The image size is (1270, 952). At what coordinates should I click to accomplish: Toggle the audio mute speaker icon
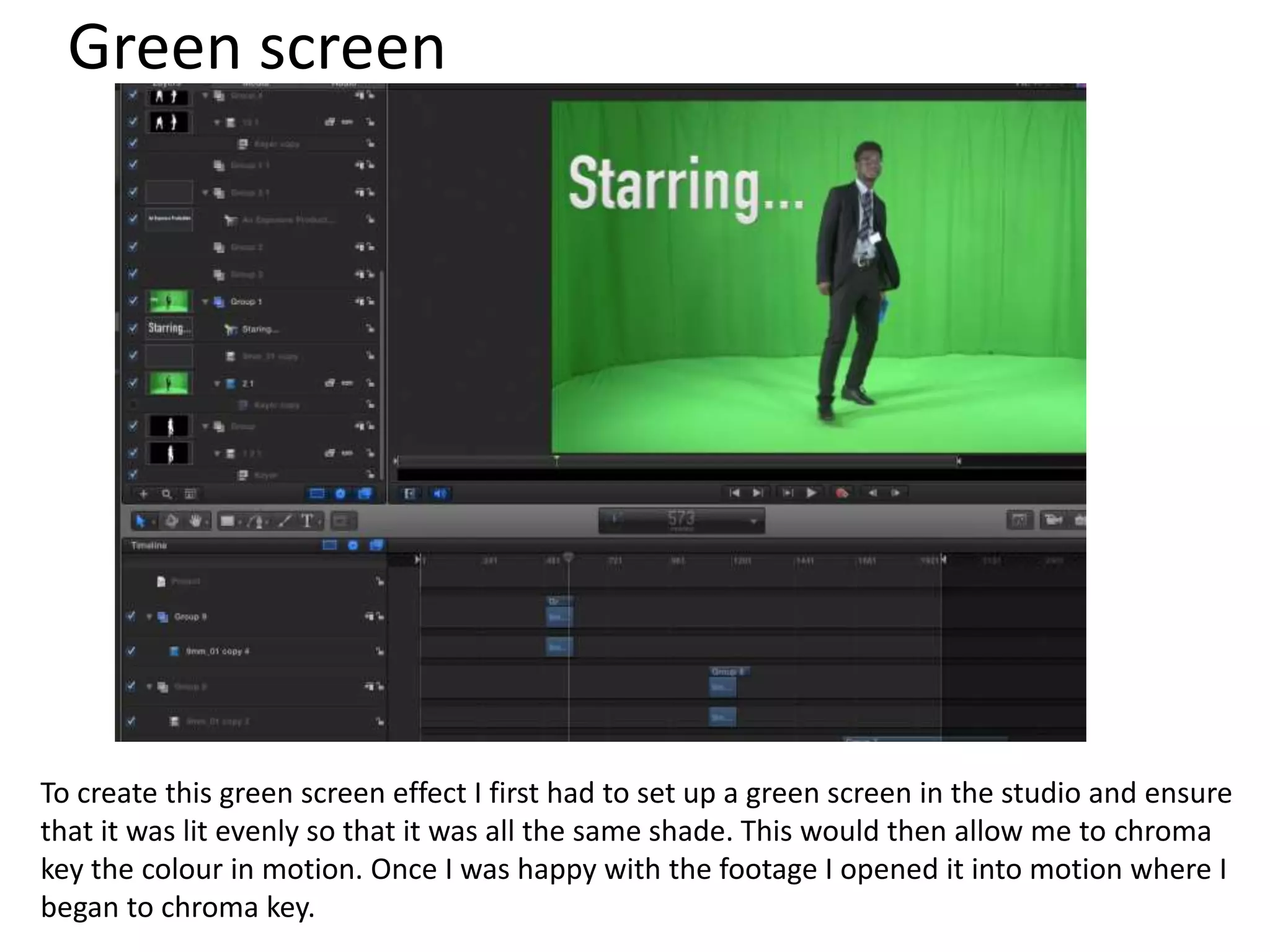(440, 493)
